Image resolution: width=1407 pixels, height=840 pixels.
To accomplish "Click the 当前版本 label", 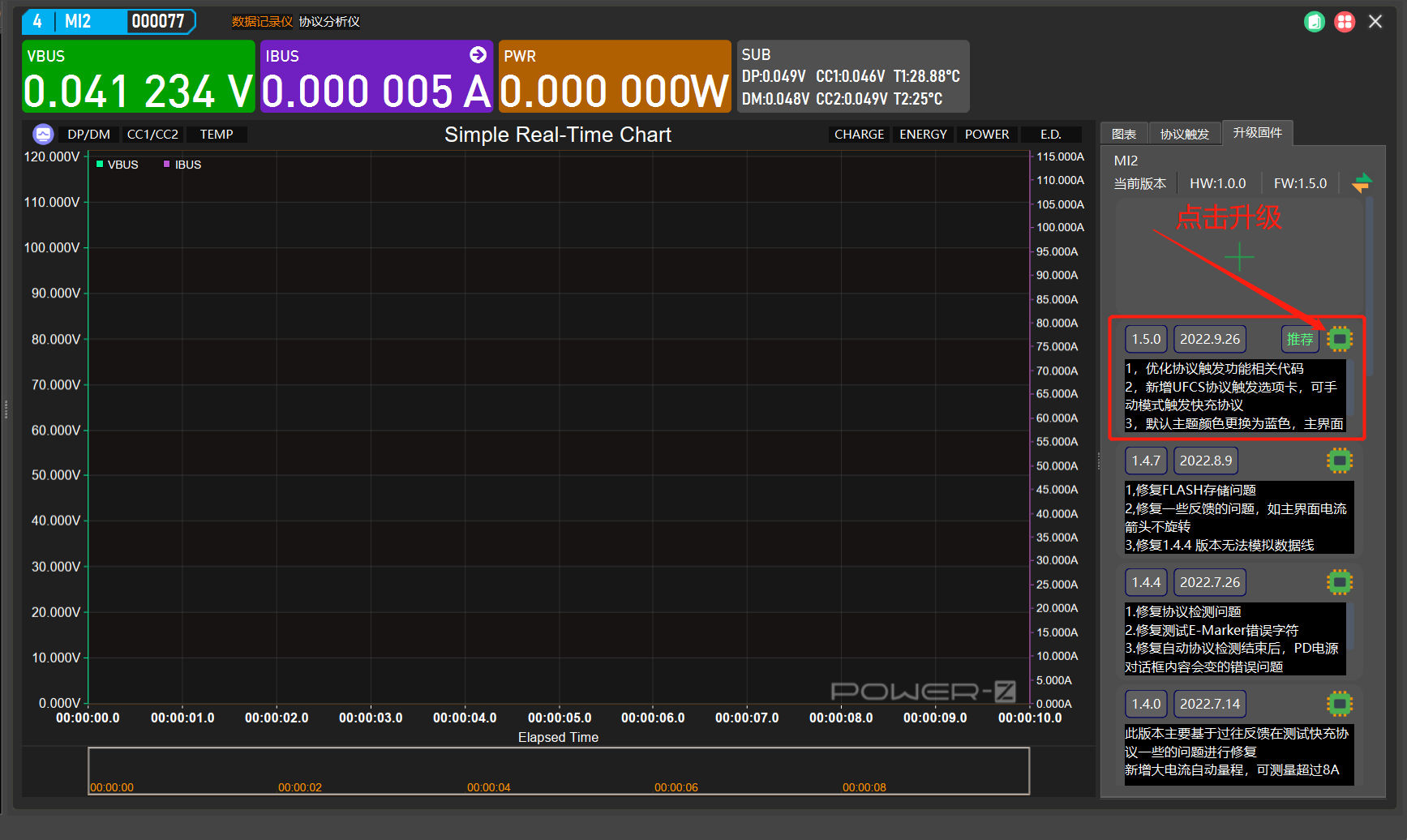I will (x=1140, y=183).
